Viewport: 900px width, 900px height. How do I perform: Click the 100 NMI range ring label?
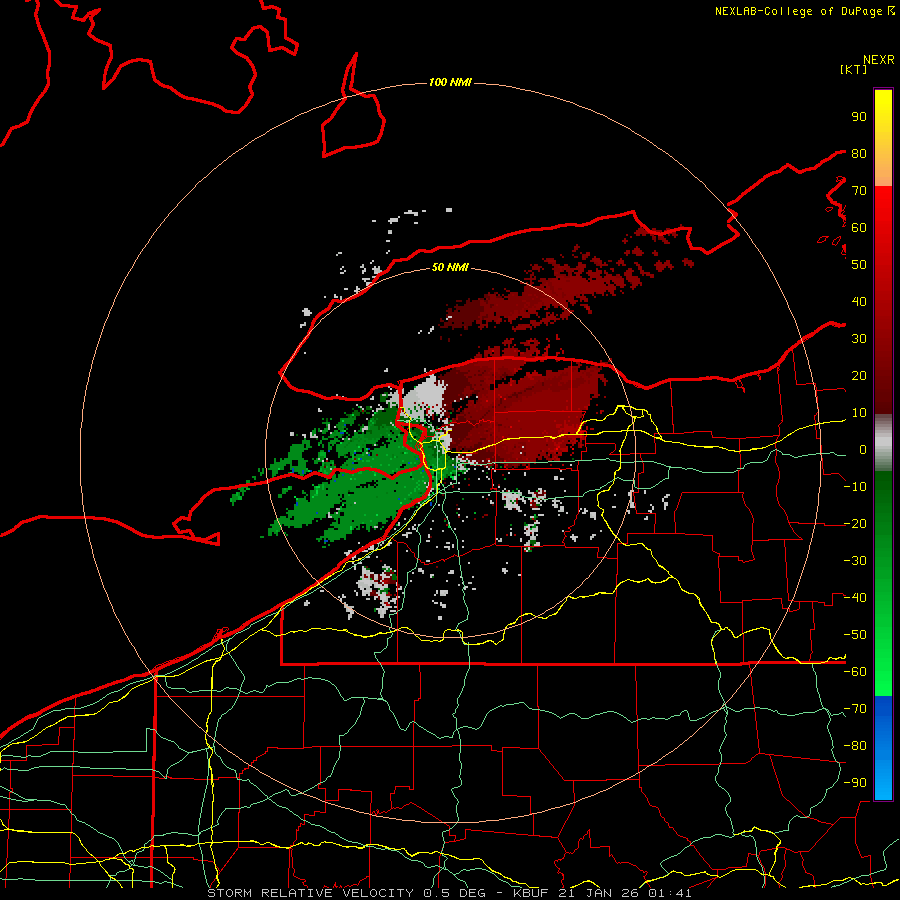450,83
